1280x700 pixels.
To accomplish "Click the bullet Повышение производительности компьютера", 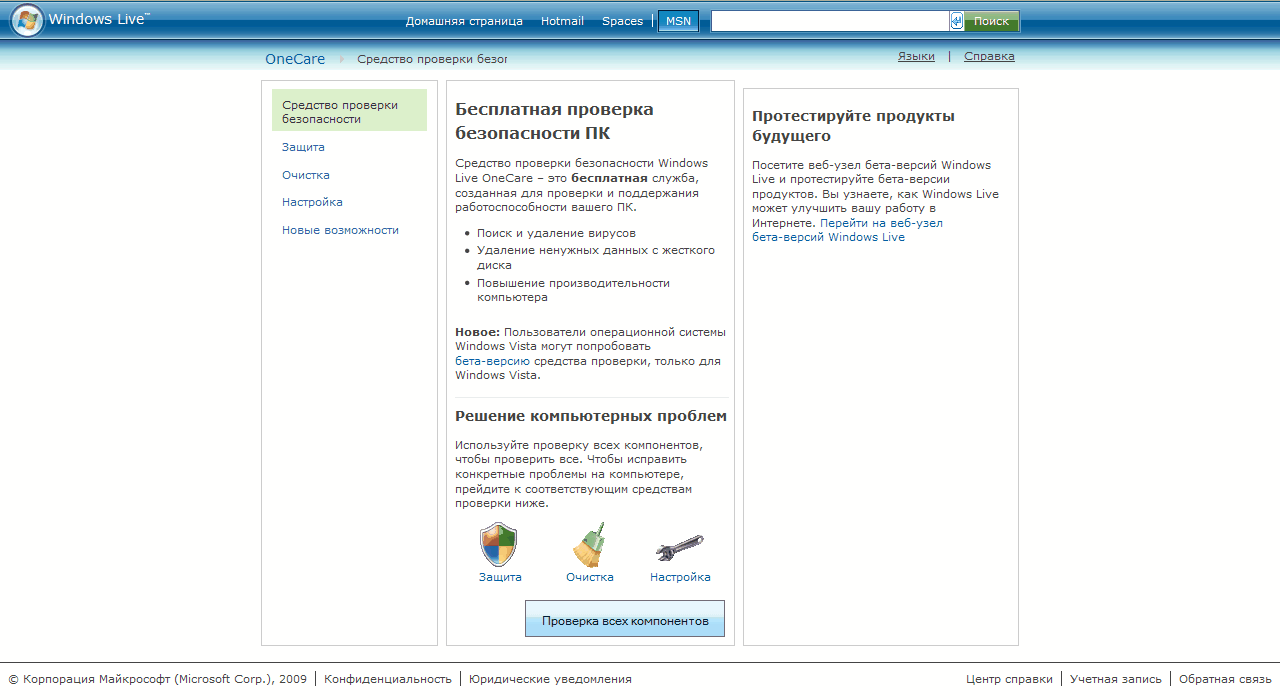I will pyautogui.click(x=573, y=290).
